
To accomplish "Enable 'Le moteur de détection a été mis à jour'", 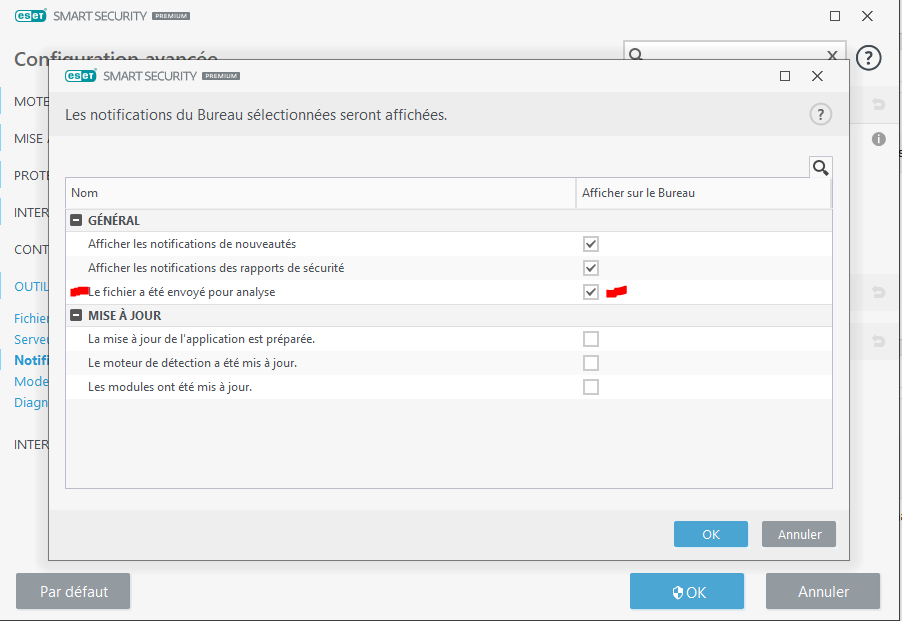I will [x=591, y=363].
